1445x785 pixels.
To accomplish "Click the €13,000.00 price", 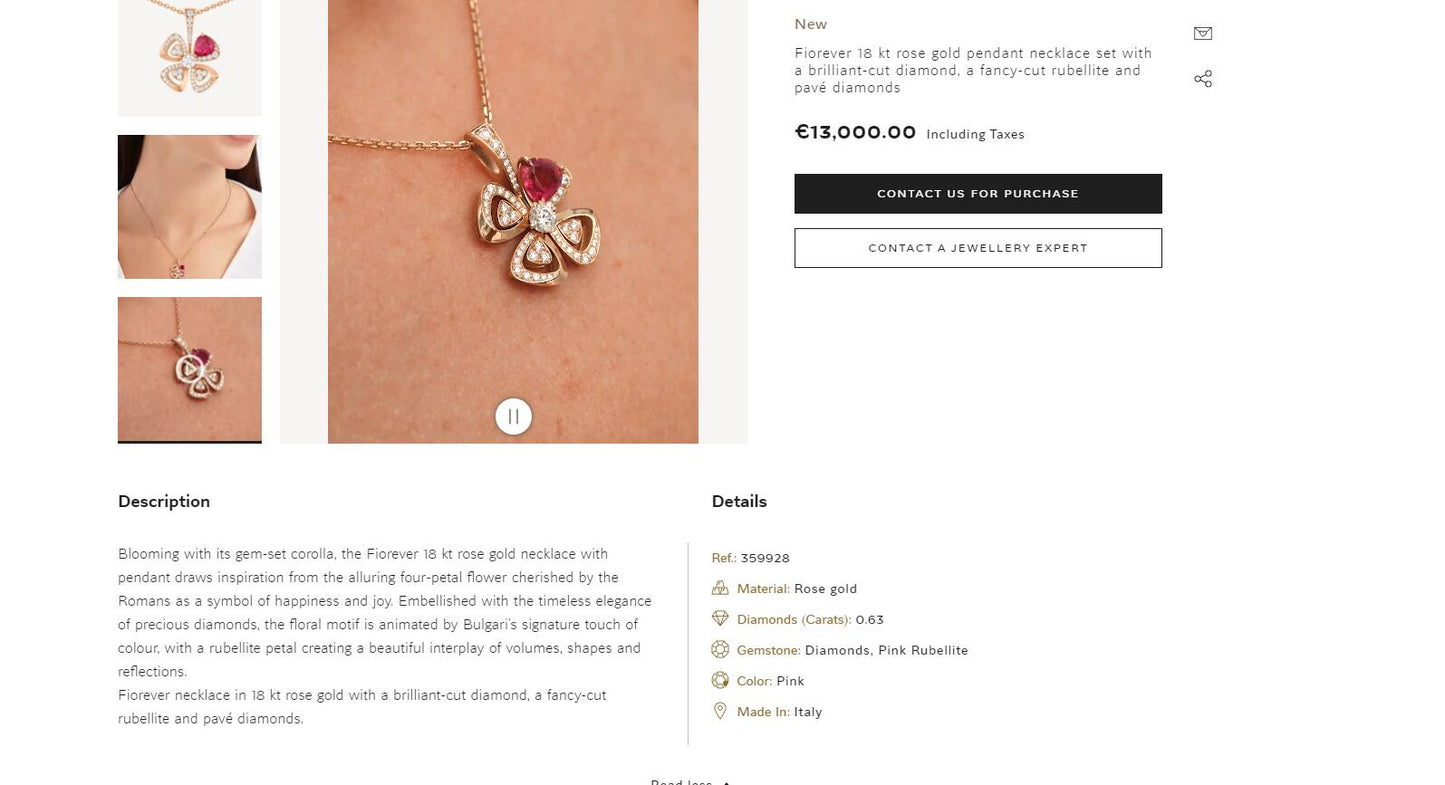I will [855, 132].
